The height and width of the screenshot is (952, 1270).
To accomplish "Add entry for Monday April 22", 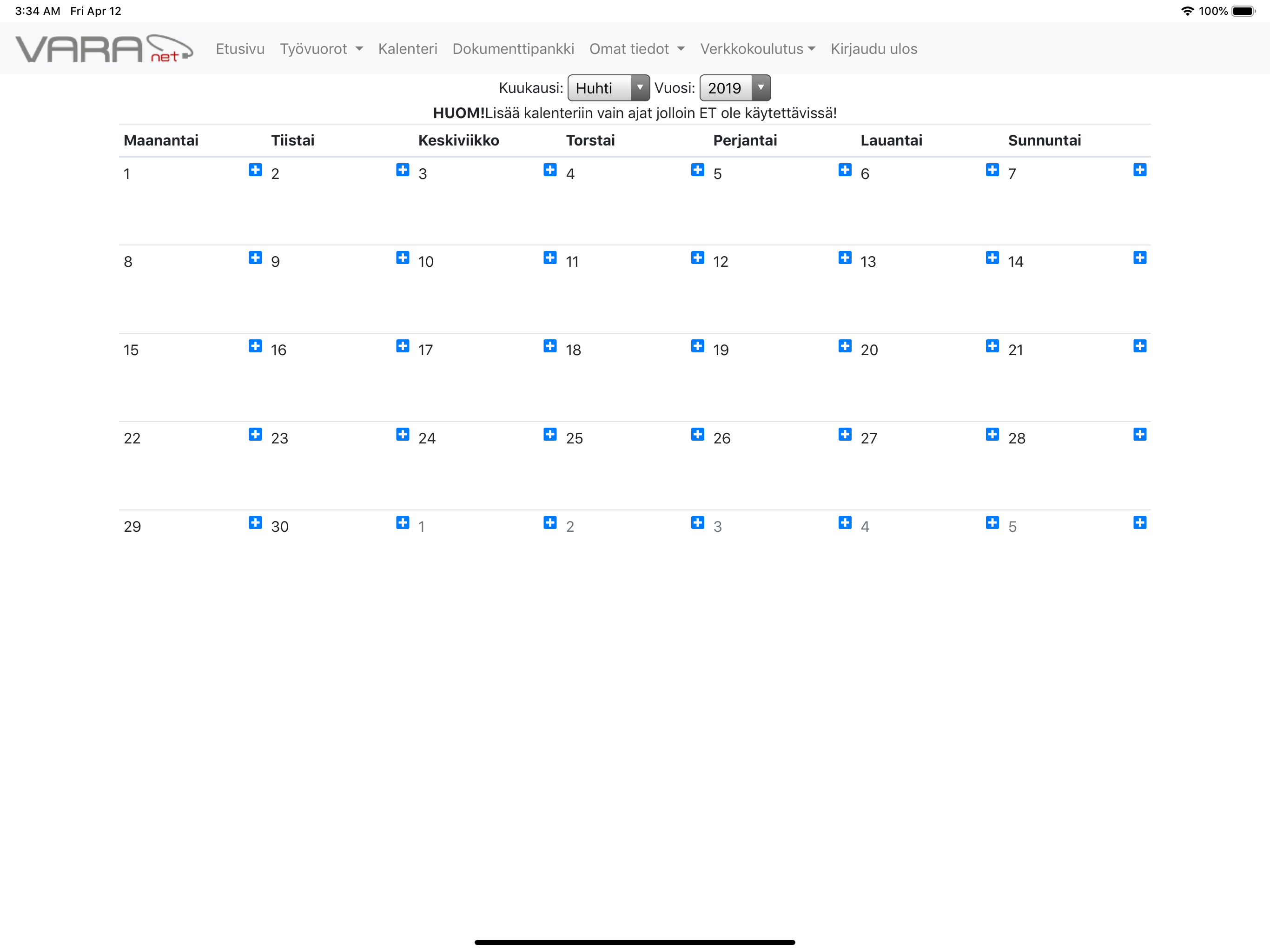I will click(255, 434).
